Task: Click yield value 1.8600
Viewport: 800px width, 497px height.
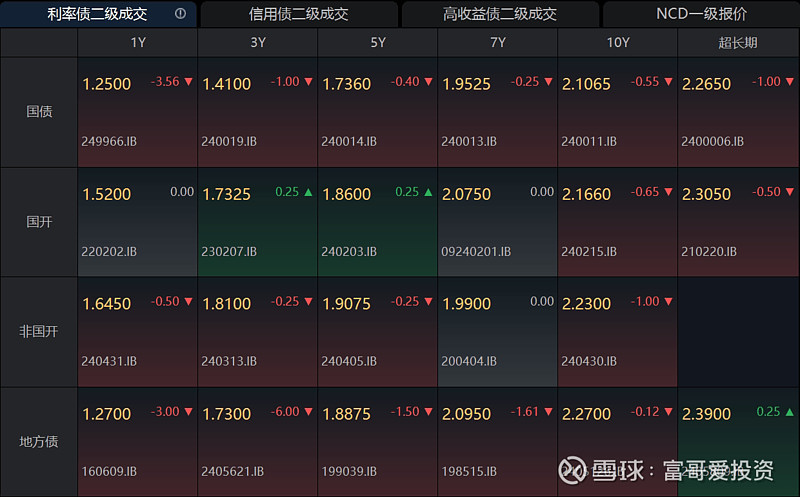Action: click(346, 194)
